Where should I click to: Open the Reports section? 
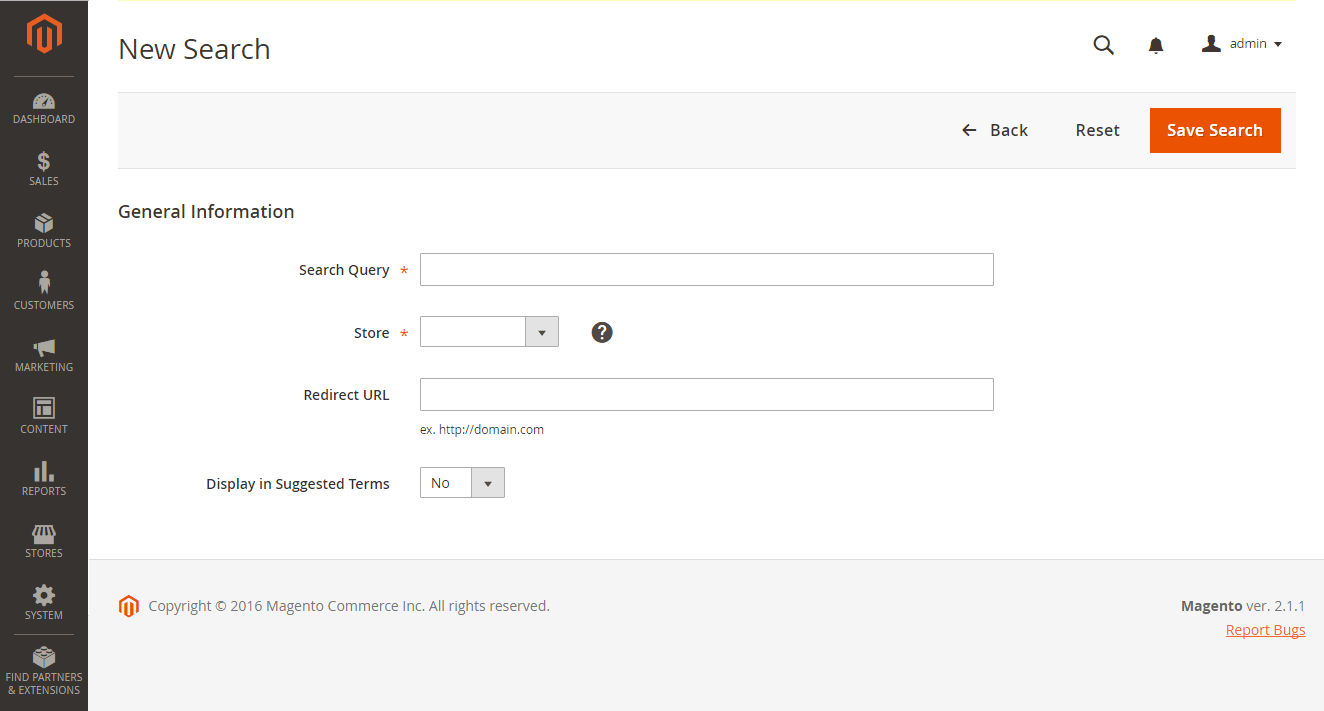[x=43, y=478]
